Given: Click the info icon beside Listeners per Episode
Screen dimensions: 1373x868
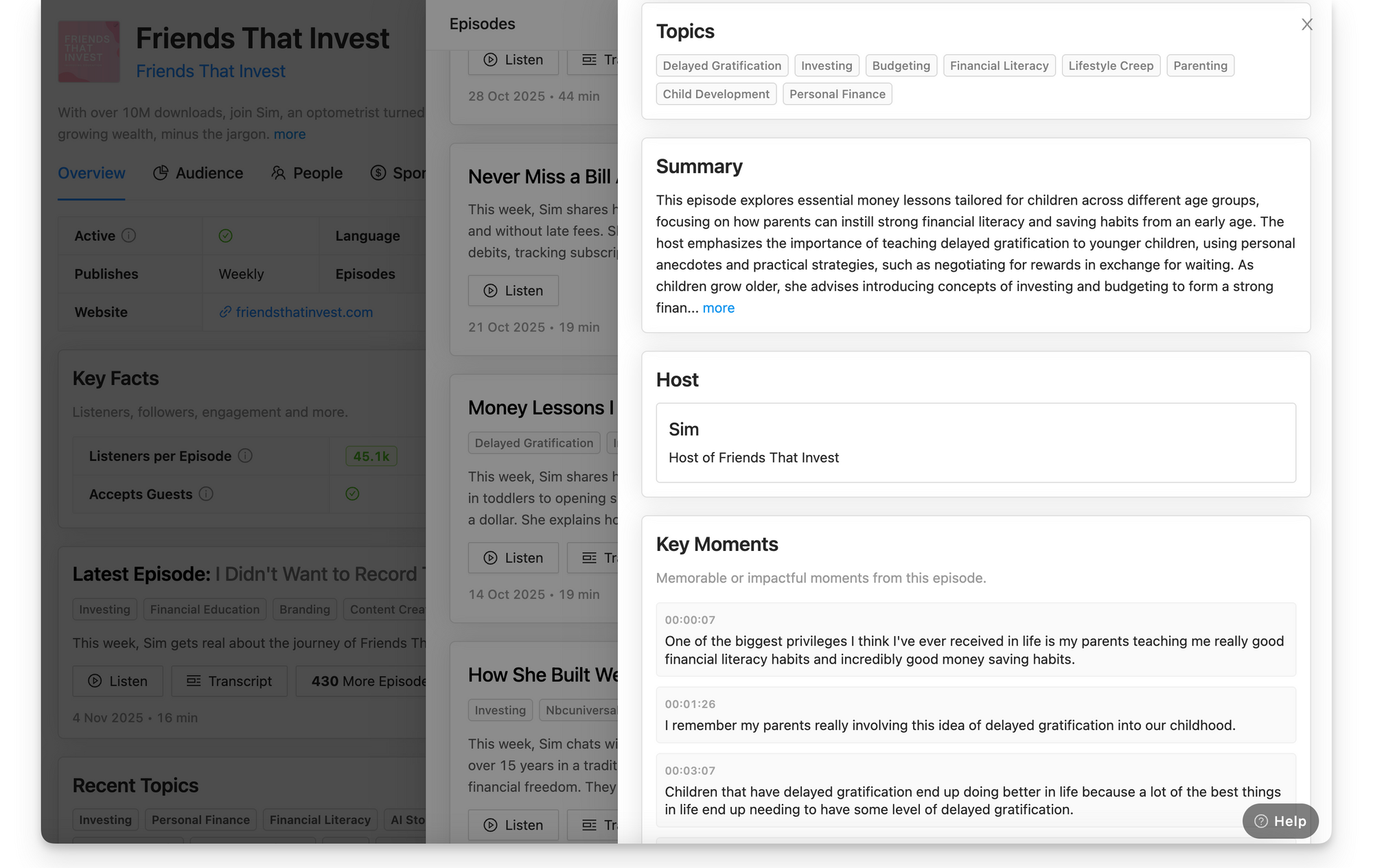Looking at the screenshot, I should tap(245, 456).
